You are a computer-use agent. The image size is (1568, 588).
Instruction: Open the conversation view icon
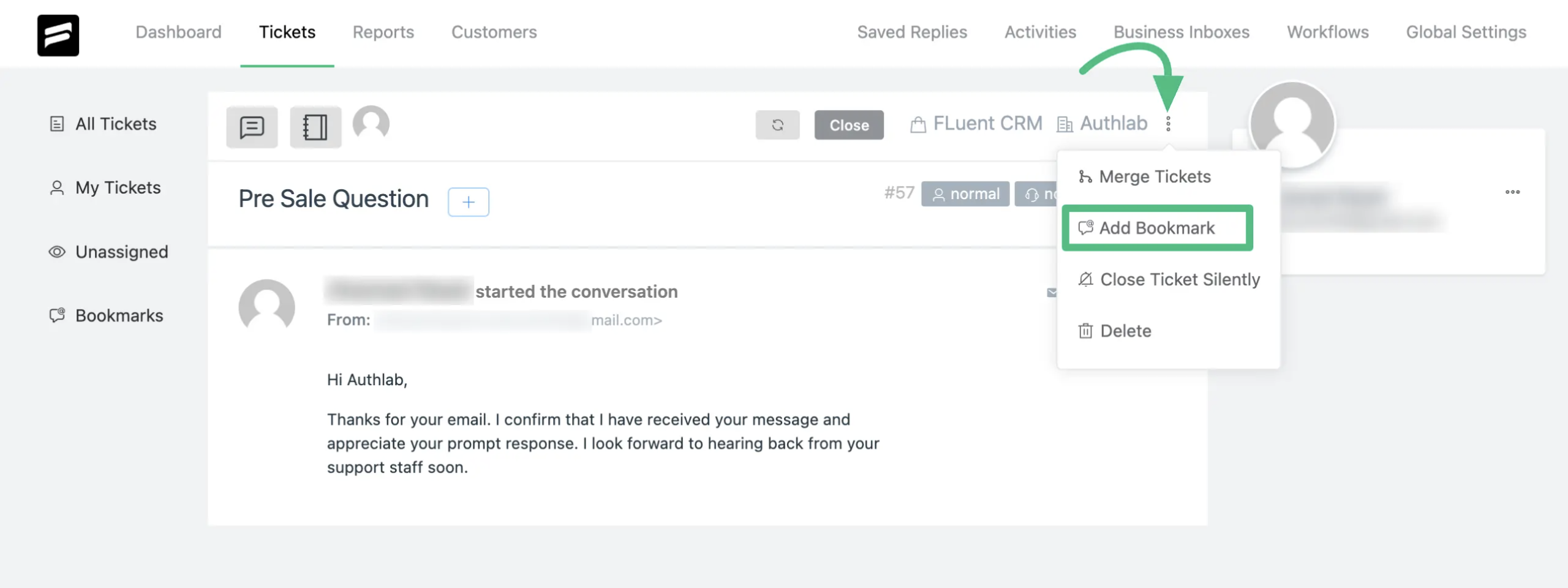point(252,127)
